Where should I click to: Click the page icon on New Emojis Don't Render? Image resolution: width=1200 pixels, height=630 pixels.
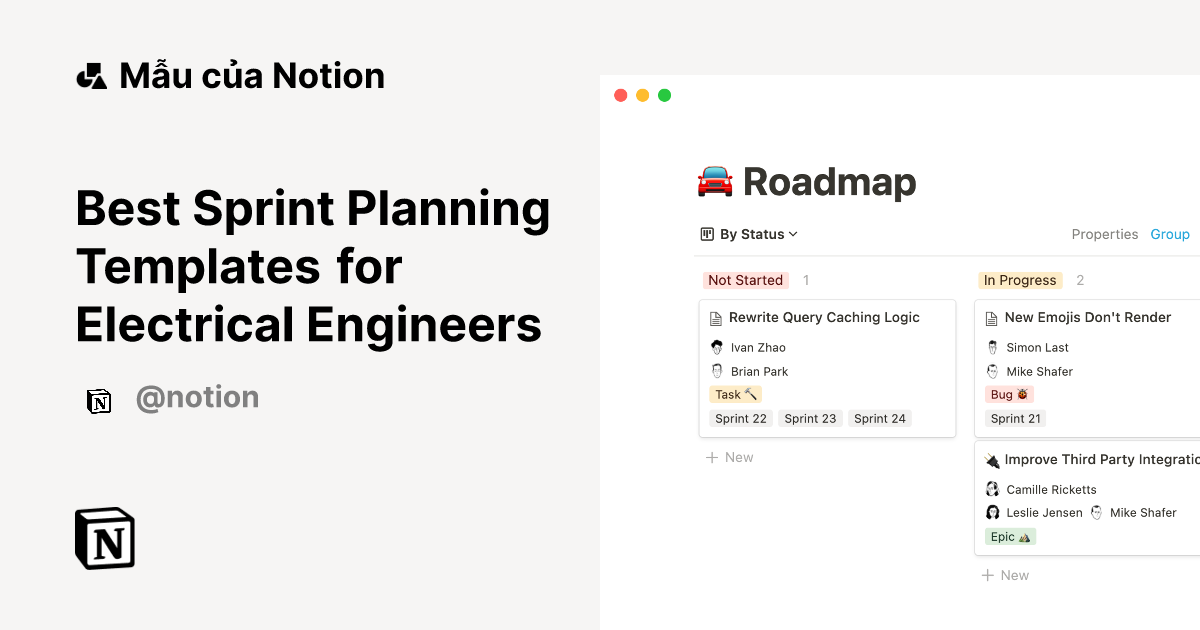click(991, 318)
